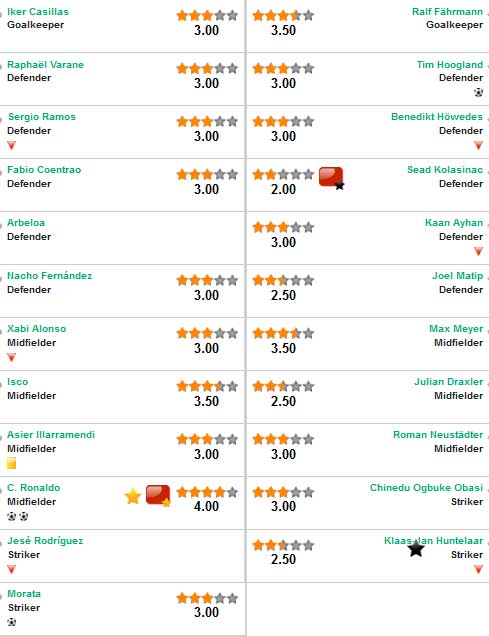Click Raphaël Varane's name
Image resolution: width=489 pixels, height=636 pixels.
45,64
